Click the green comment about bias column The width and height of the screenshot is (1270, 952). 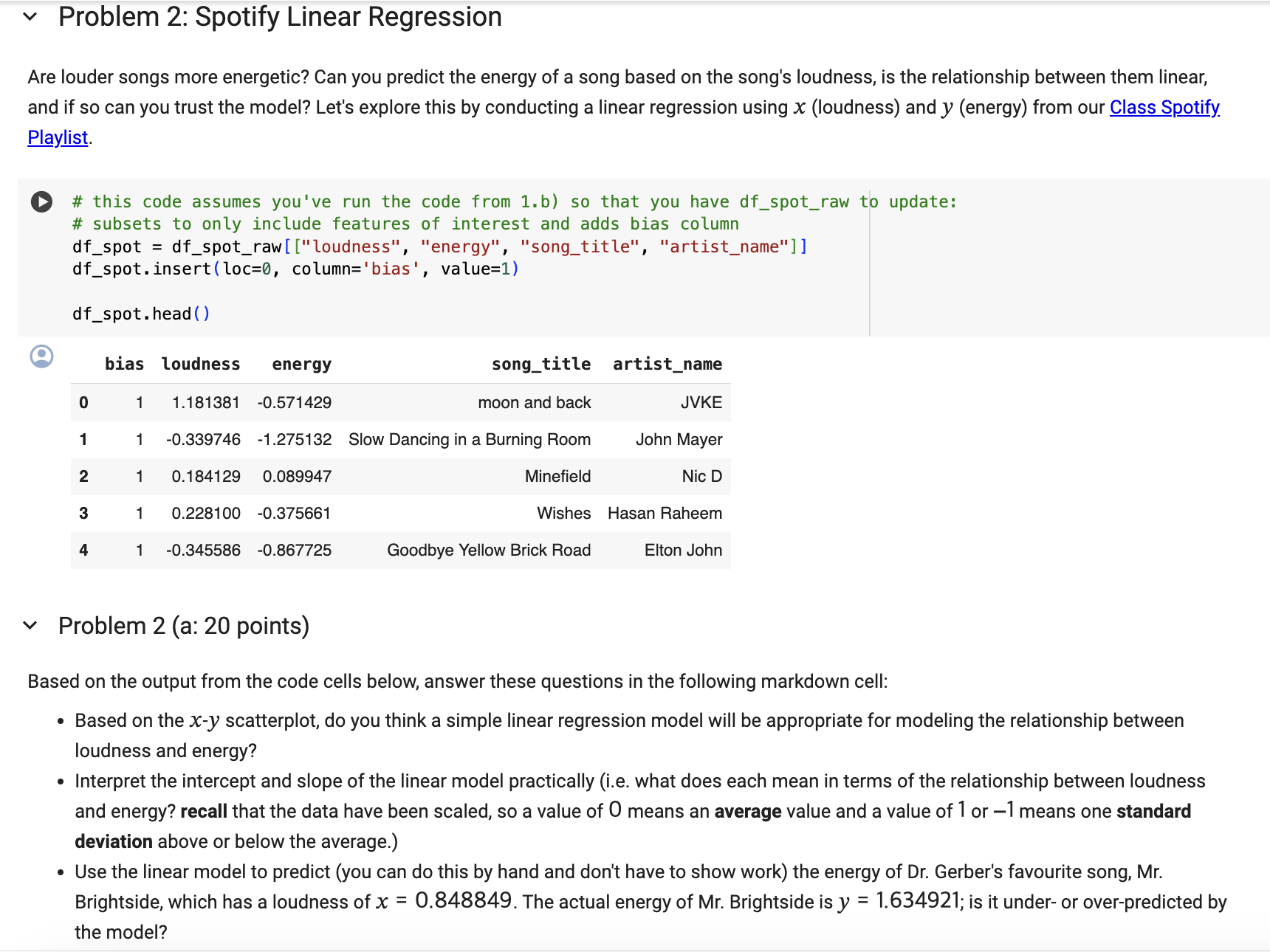405,224
